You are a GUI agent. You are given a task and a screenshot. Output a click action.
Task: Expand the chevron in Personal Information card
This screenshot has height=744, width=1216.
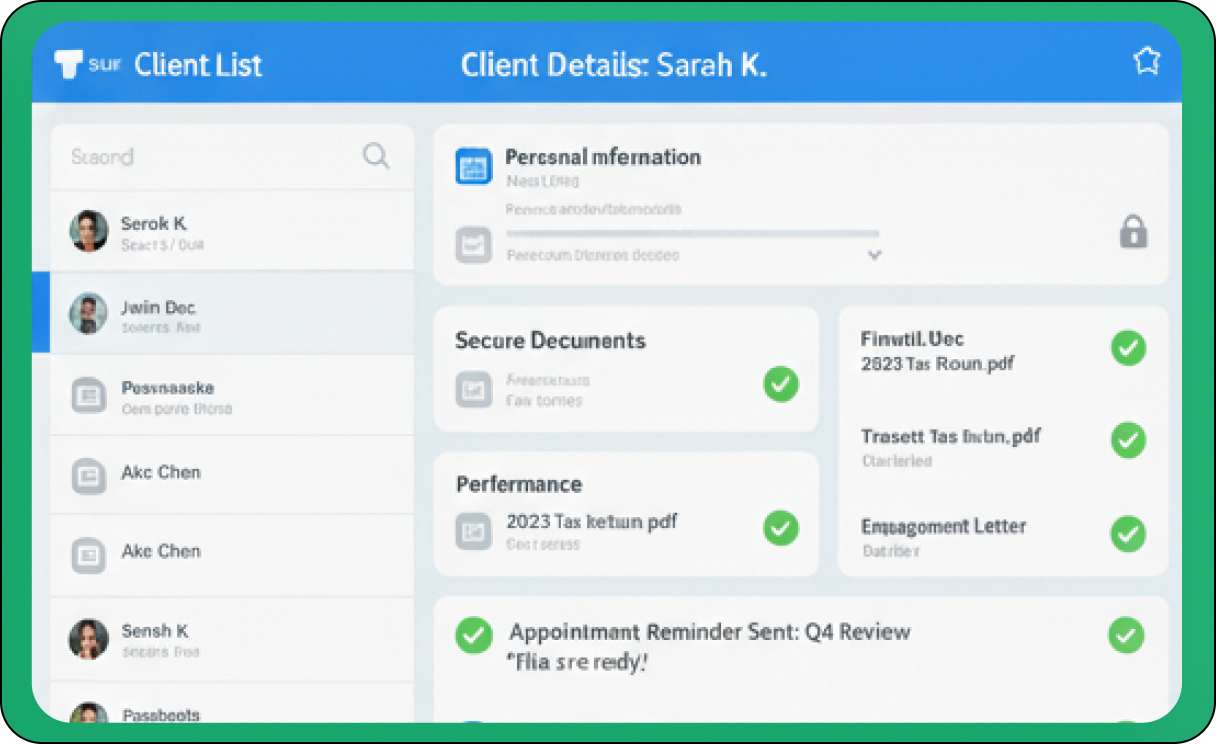pos(874,255)
